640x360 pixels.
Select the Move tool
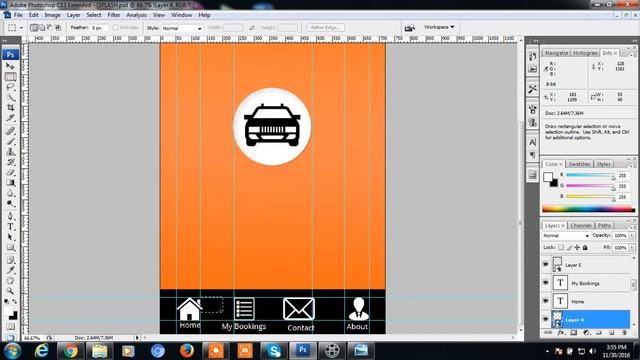10,66
